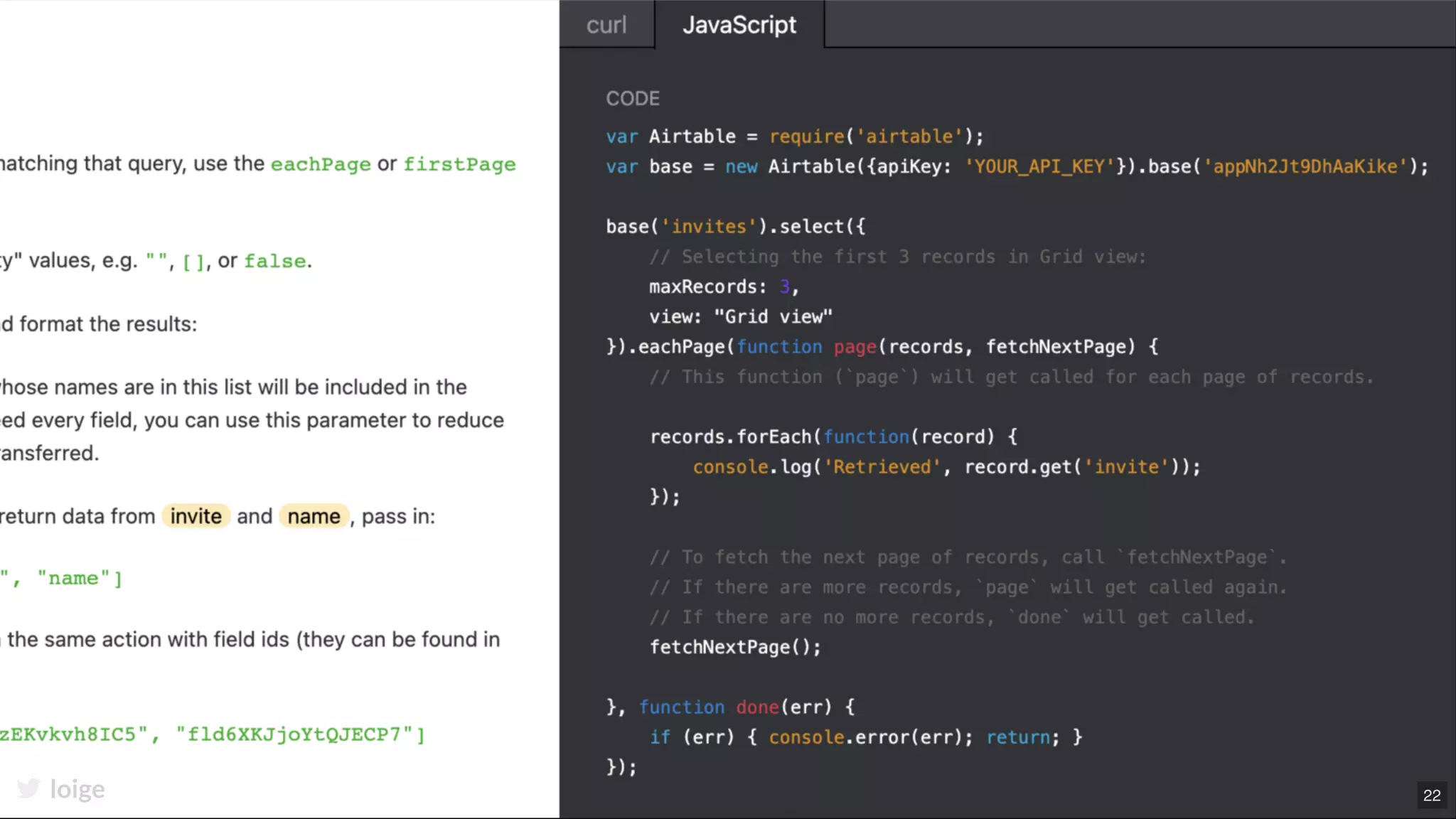1456x819 pixels.
Task: Click the "Grid view" string in code
Action: click(773, 316)
